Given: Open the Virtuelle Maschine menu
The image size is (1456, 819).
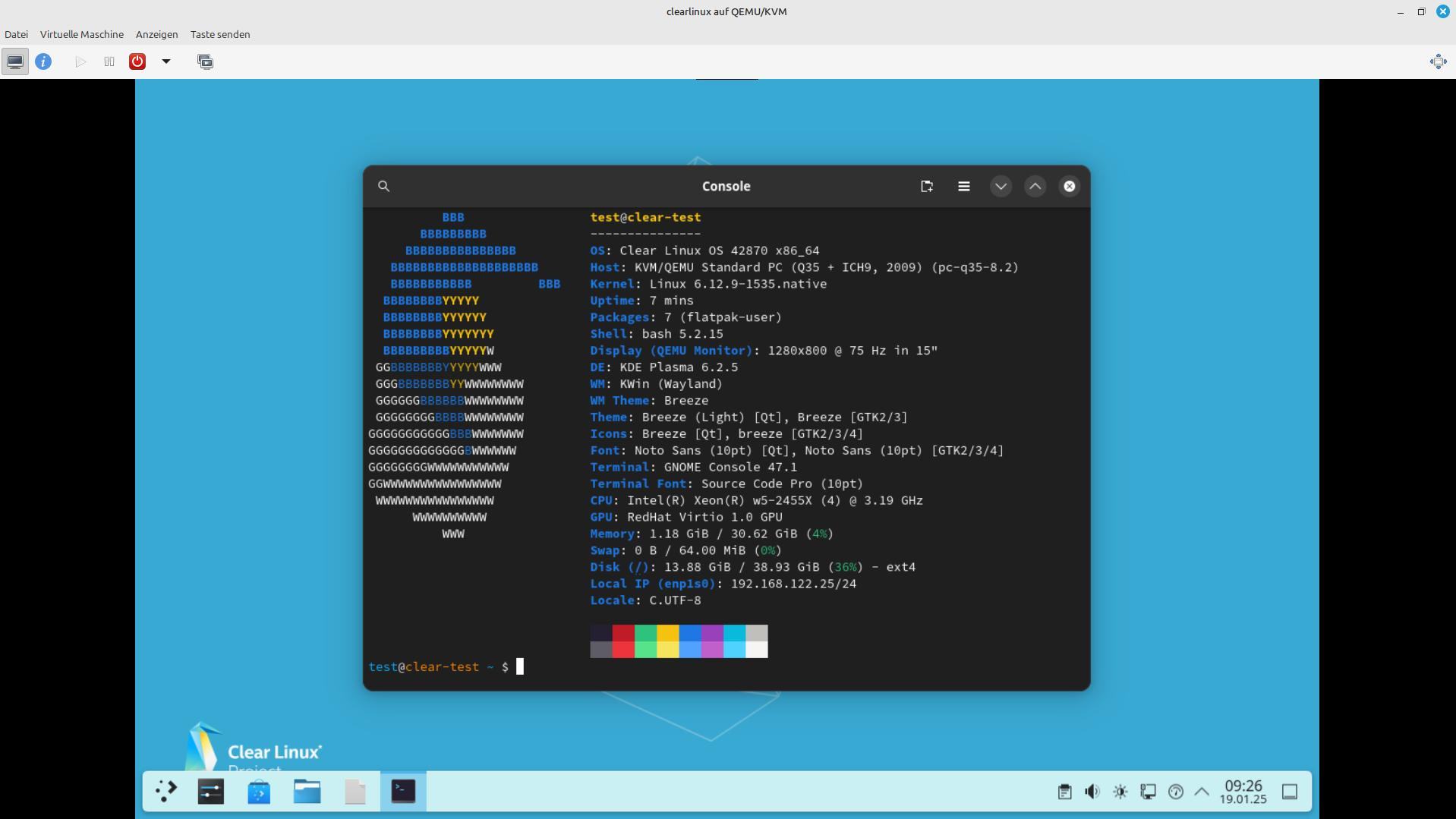Looking at the screenshot, I should [82, 34].
